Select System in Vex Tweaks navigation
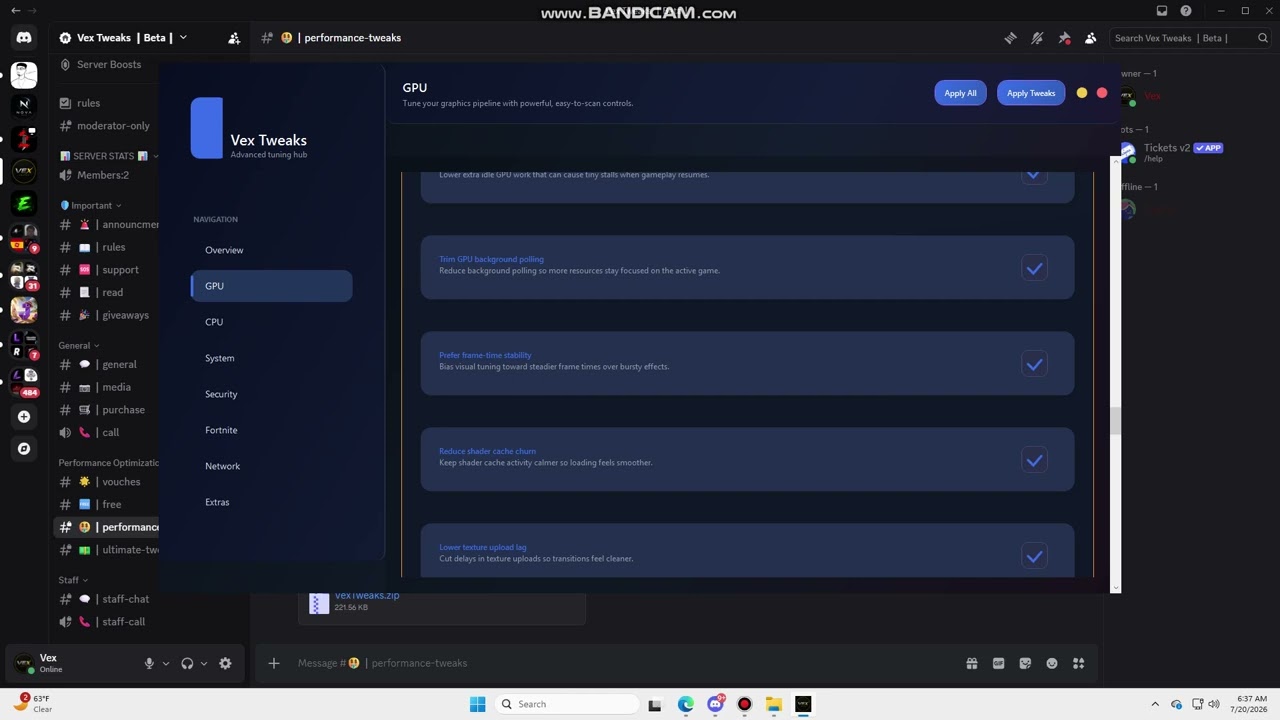This screenshot has height=720, width=1280. (271, 358)
